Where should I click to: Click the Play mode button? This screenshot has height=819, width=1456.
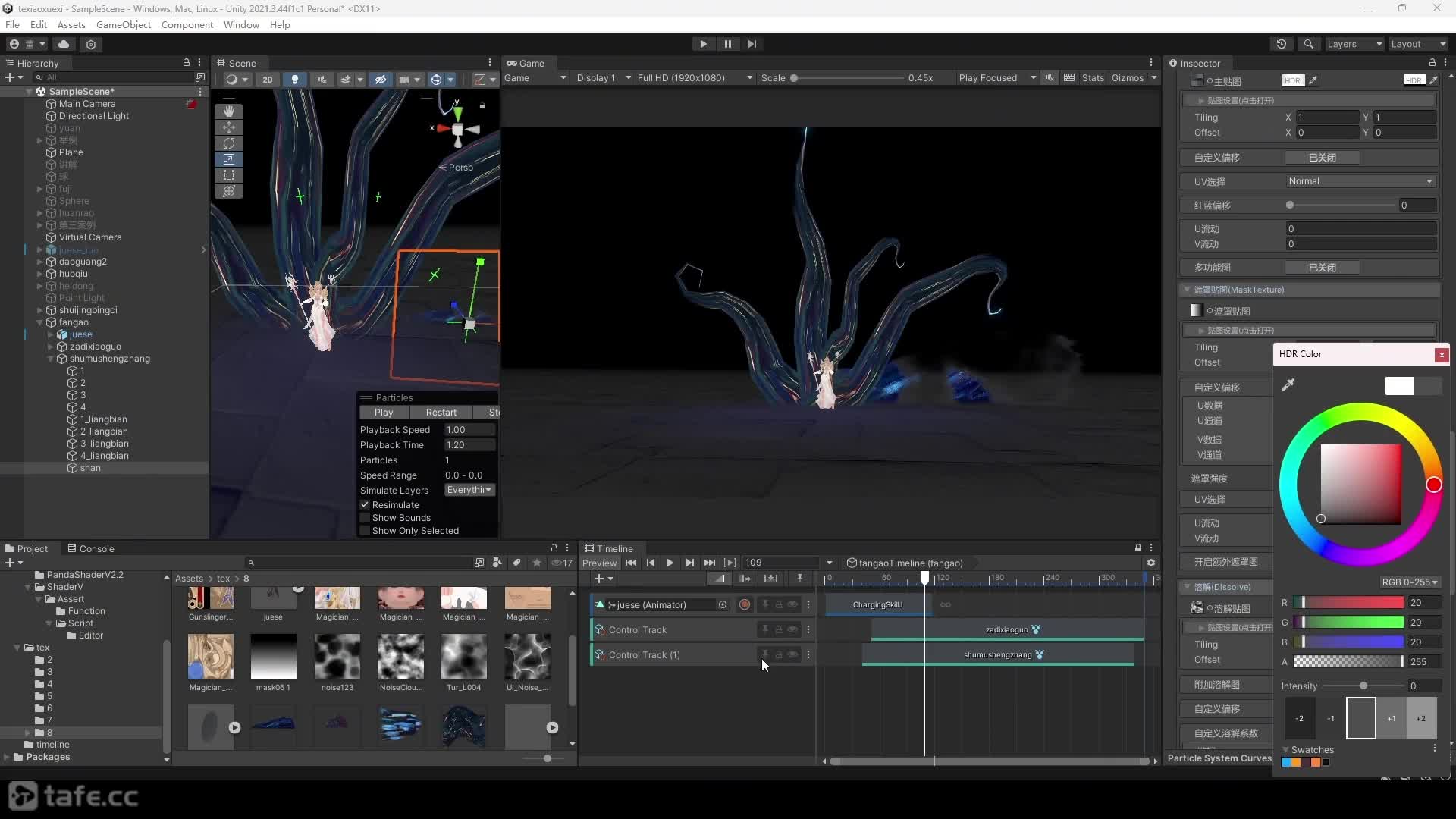coord(703,44)
